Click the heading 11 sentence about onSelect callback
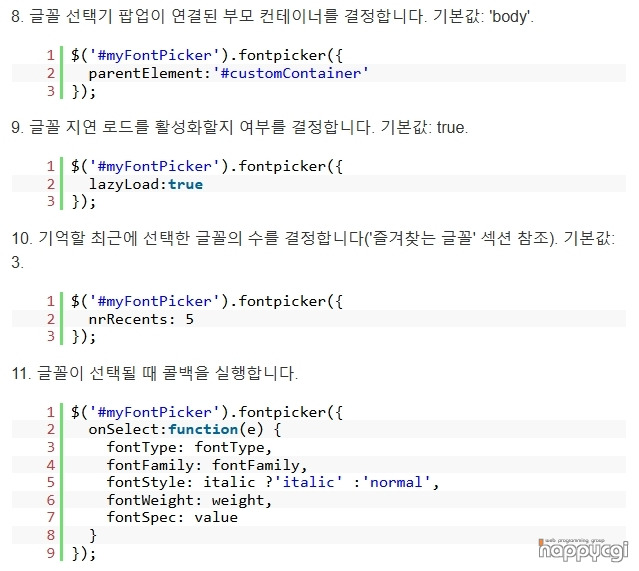The height and width of the screenshot is (571, 639). (155, 373)
